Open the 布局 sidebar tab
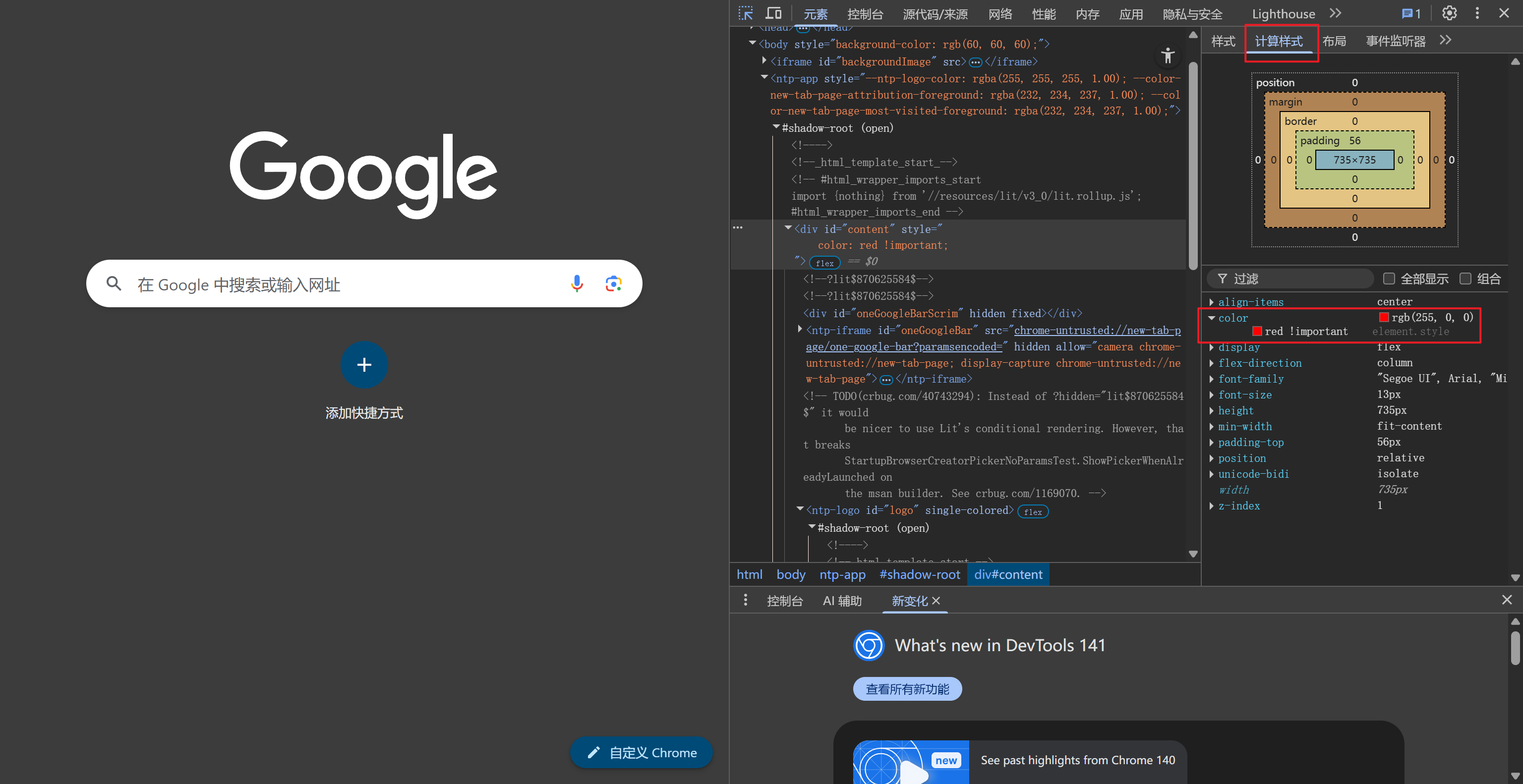The image size is (1523, 784). (x=1334, y=41)
